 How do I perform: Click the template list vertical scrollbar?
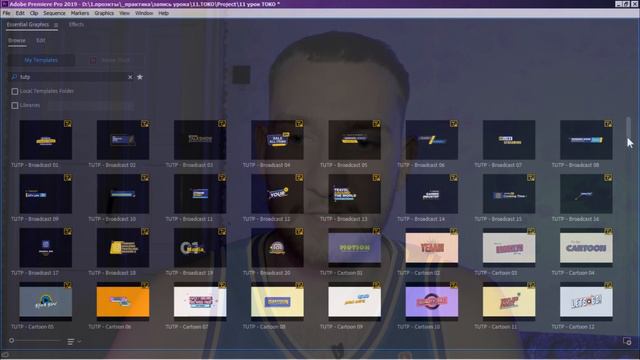pyautogui.click(x=629, y=129)
